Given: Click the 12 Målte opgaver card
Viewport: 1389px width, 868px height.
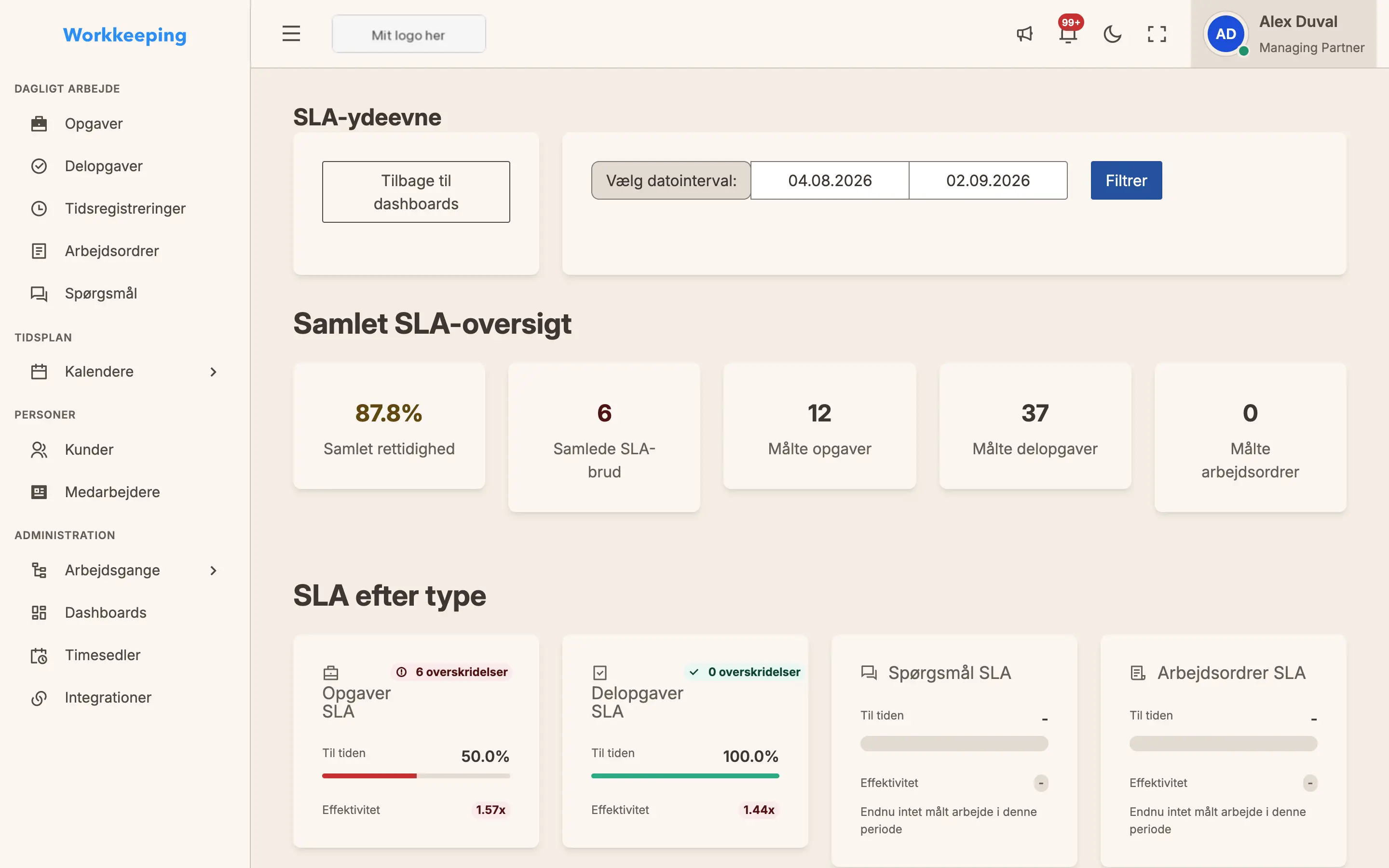Looking at the screenshot, I should click(819, 426).
